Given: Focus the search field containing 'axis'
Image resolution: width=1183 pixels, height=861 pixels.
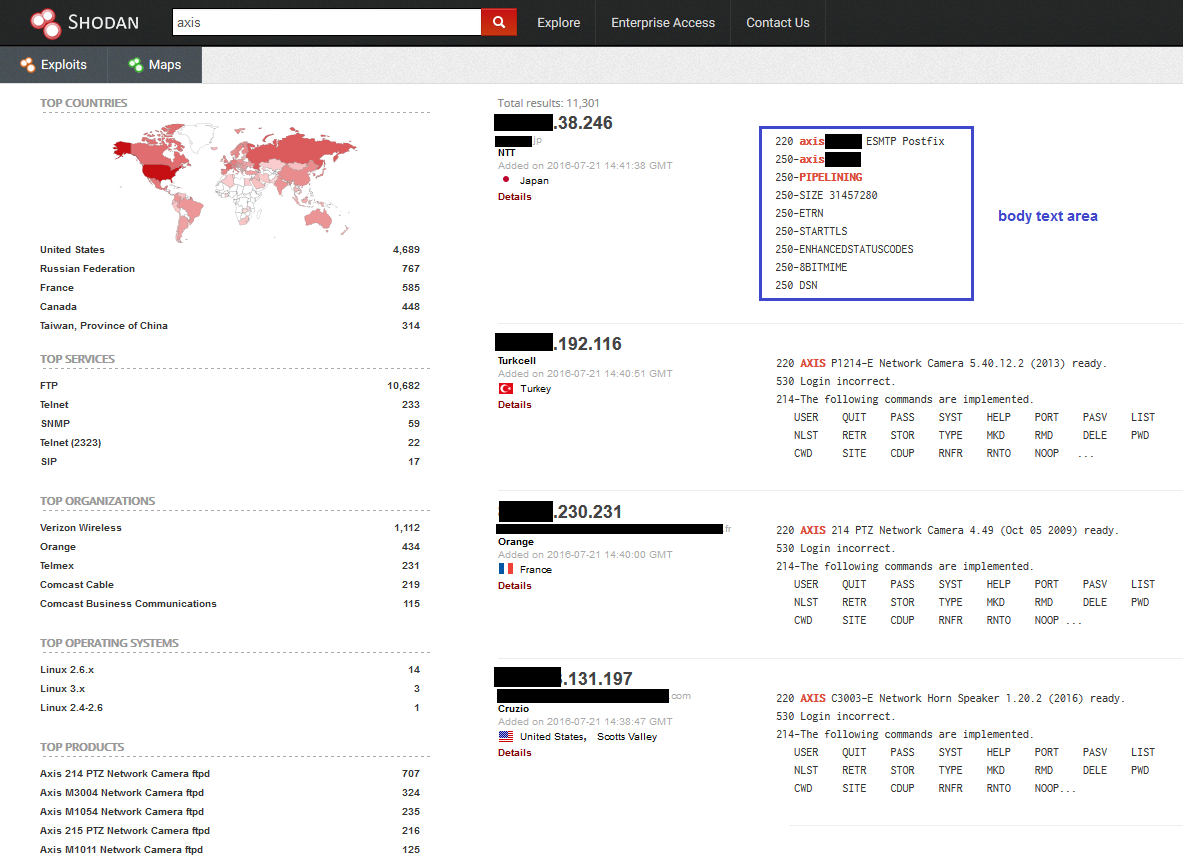Looking at the screenshot, I should pyautogui.click(x=327, y=23).
